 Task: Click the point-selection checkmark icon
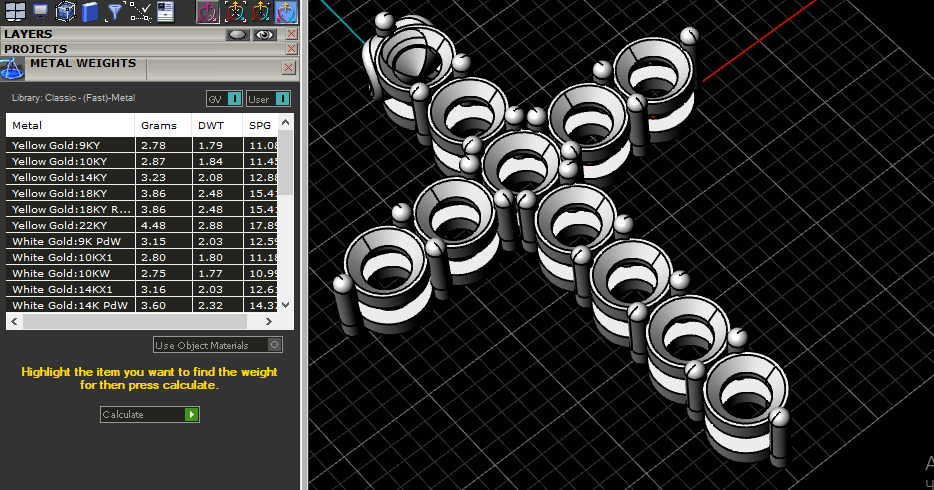tap(141, 11)
